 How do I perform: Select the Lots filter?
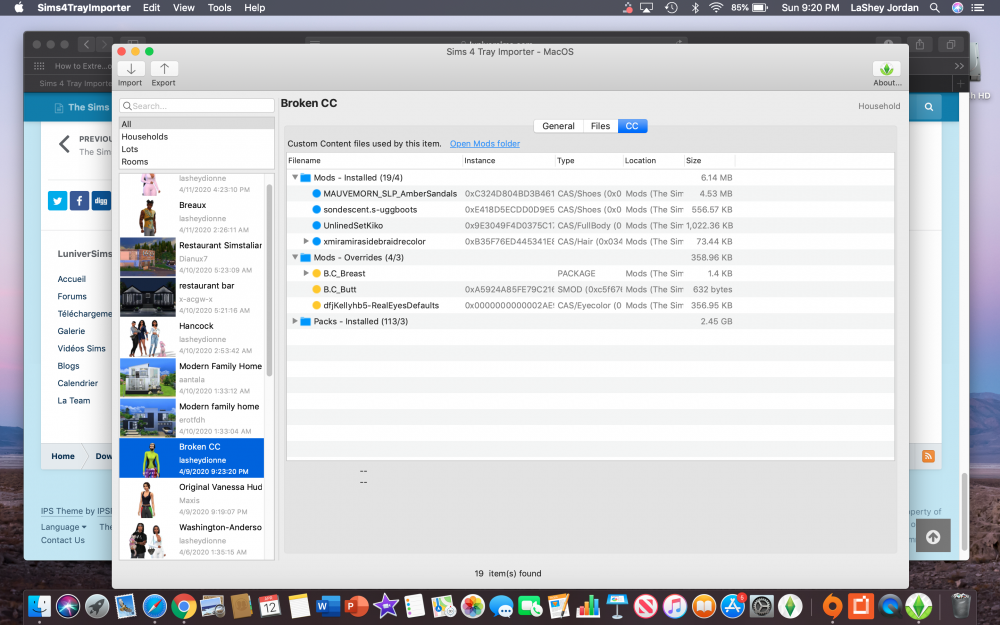pos(196,149)
